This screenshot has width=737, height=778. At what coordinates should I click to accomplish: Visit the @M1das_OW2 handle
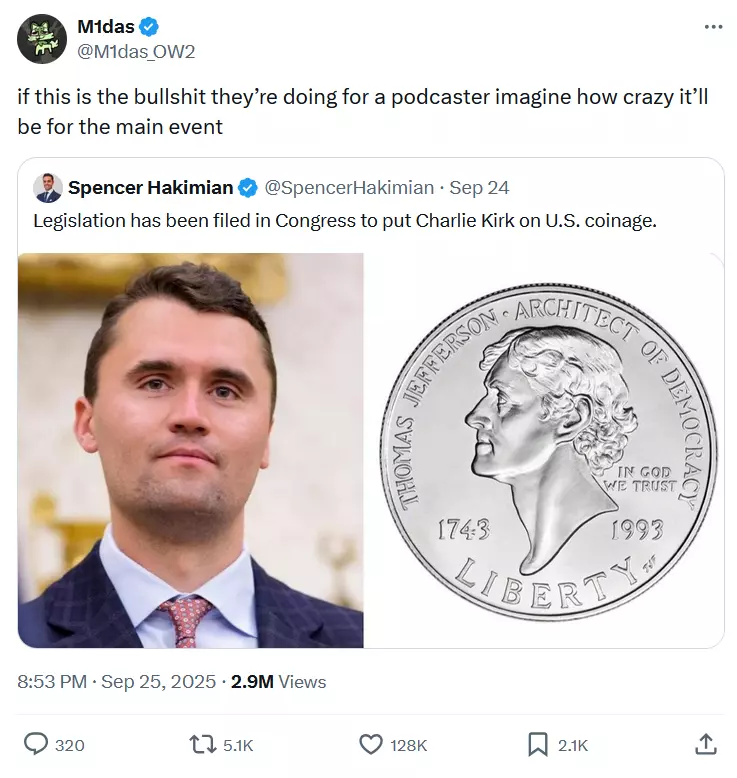136,52
